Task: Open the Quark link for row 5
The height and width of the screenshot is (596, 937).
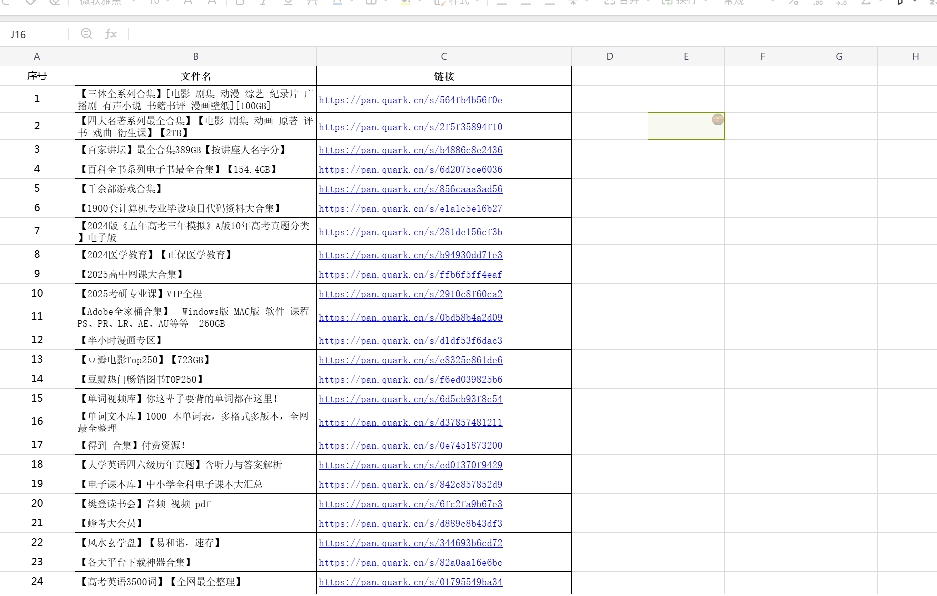Action: (410, 188)
